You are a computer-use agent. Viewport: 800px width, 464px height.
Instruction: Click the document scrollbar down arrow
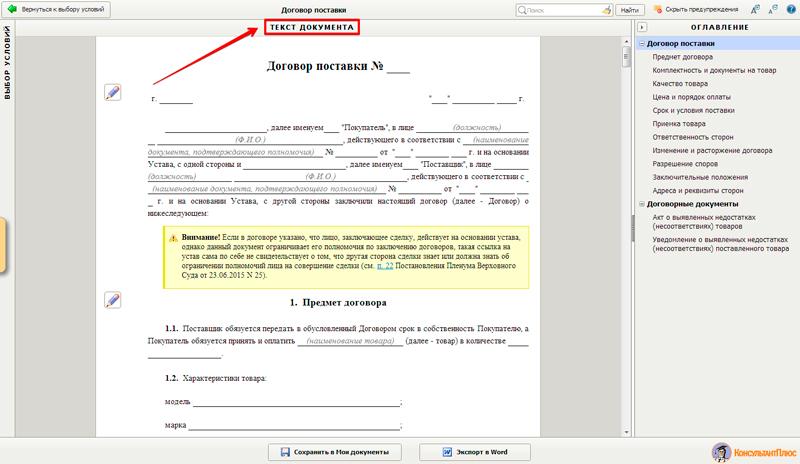[x=627, y=432]
